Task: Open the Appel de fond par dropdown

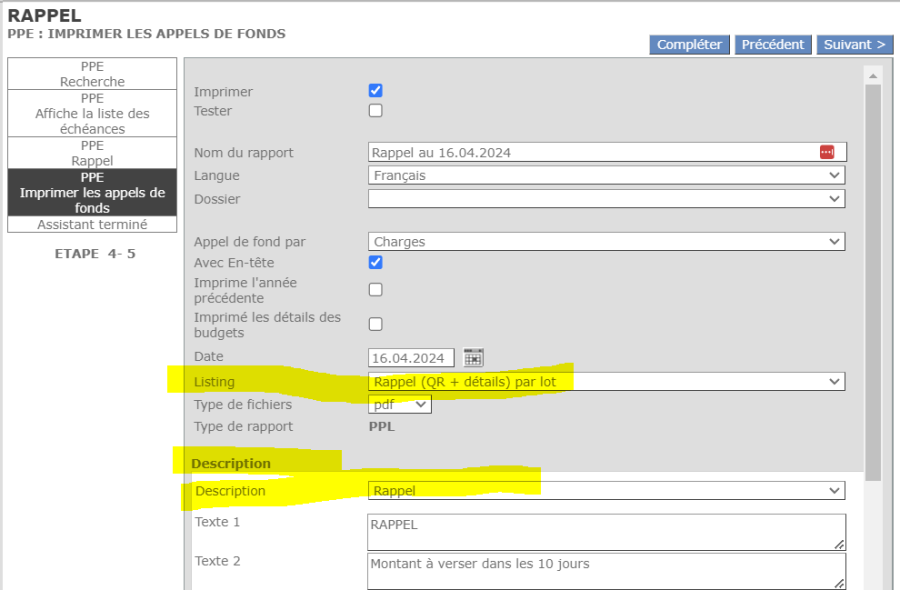Action: coord(606,242)
